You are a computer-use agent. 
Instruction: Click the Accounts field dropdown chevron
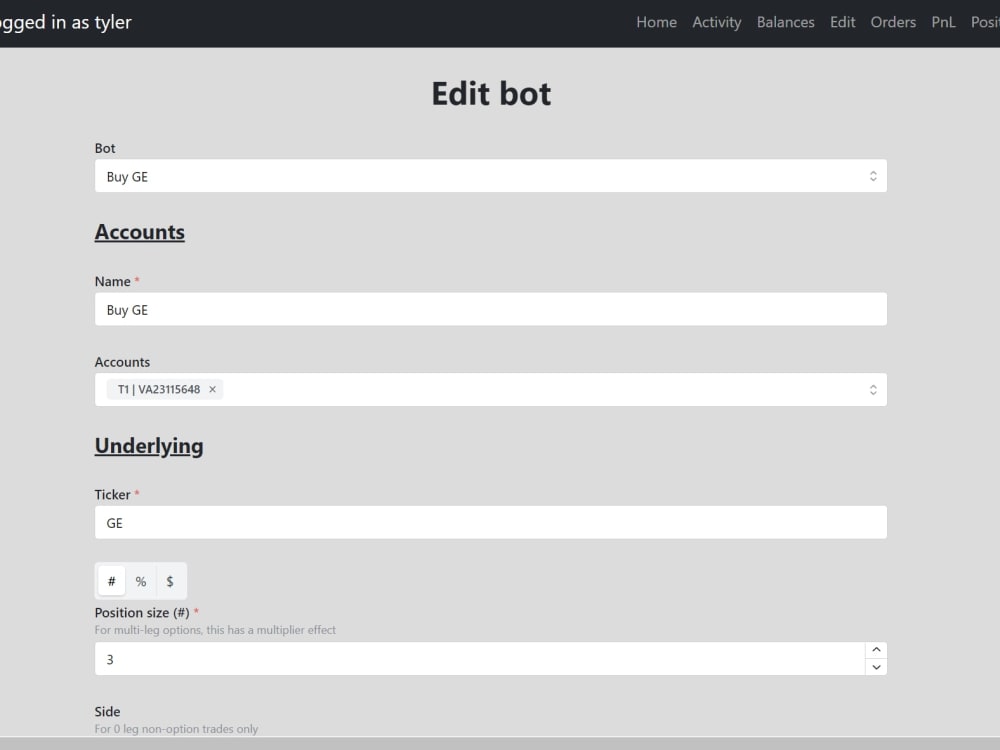point(875,389)
